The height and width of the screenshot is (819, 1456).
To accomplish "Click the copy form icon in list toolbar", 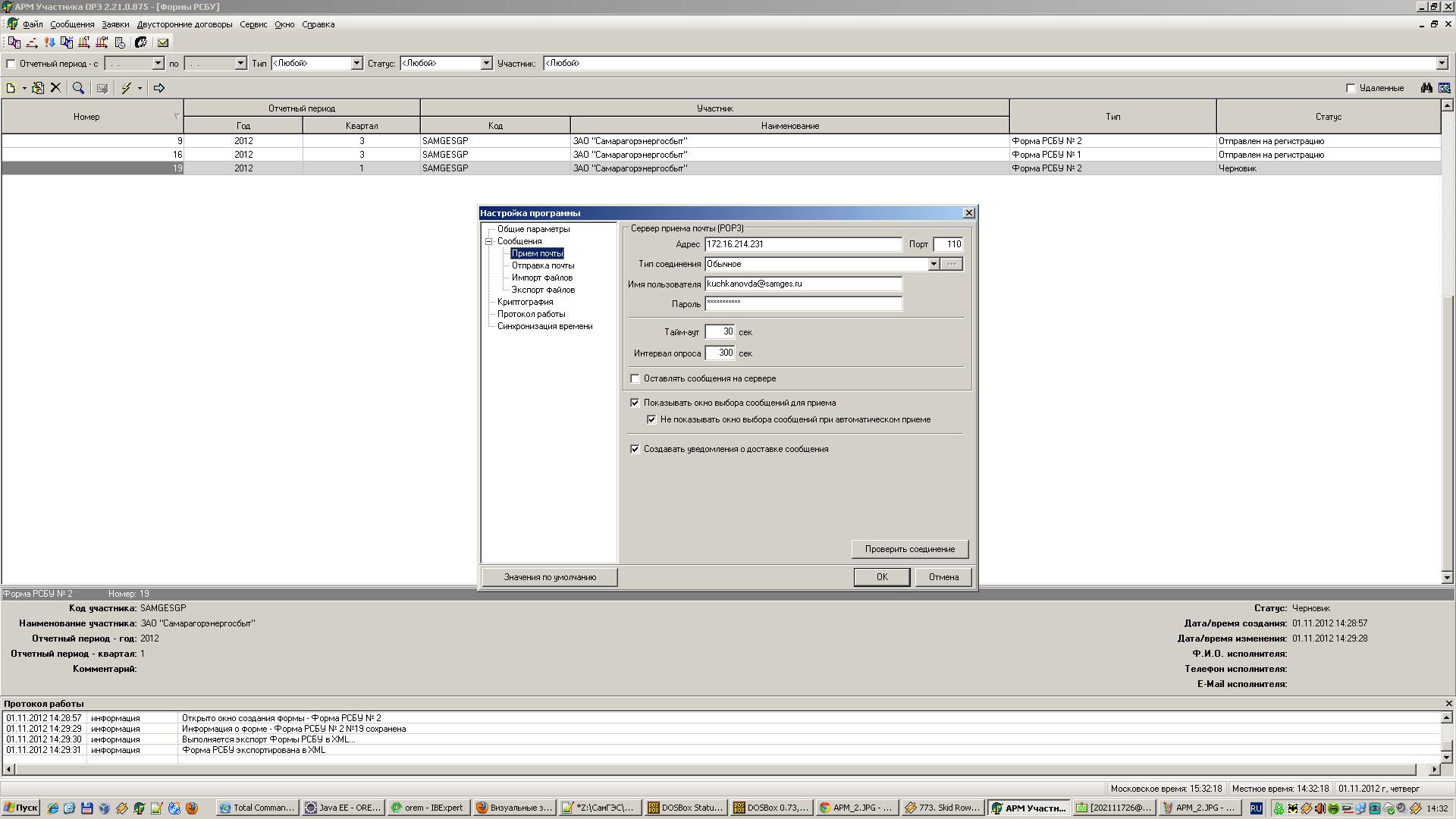I will point(37,88).
